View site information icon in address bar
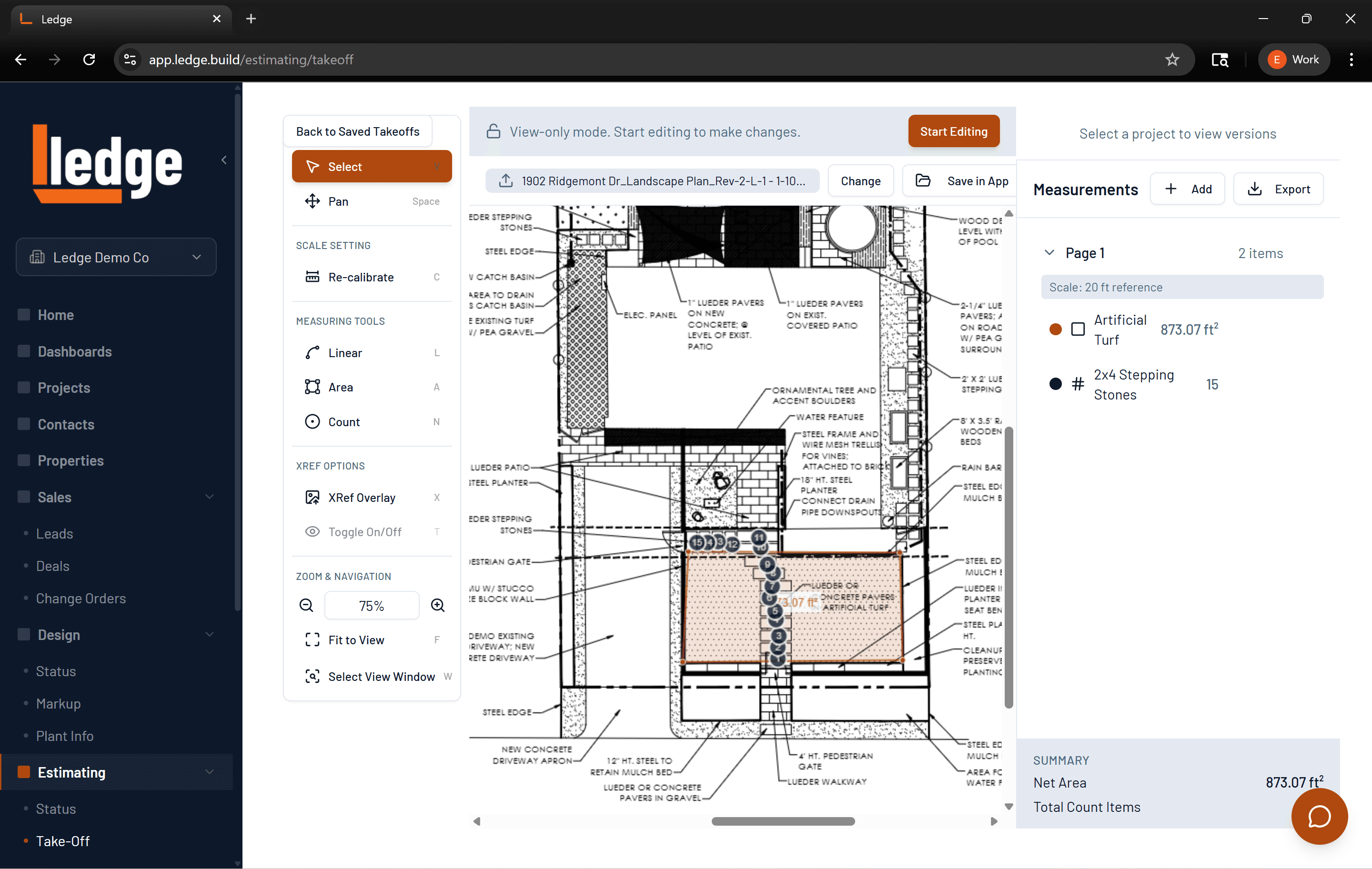Screen dimensions: 1372x869 tap(130, 59)
